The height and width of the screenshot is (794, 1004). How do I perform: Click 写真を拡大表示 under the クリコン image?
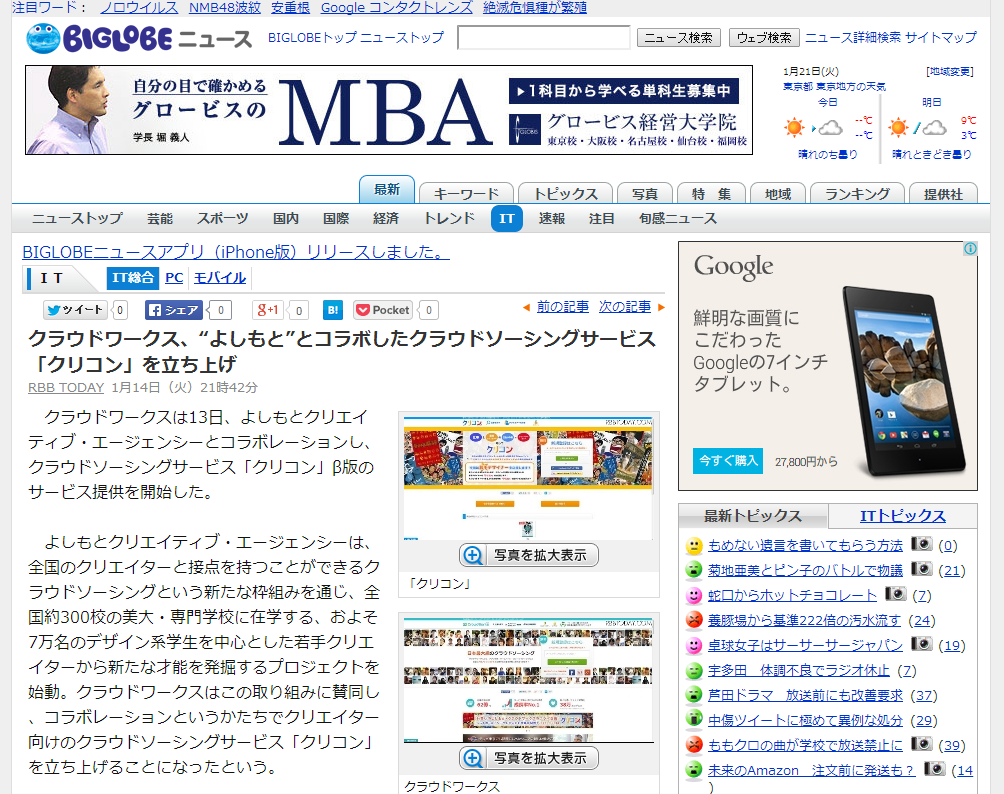(x=529, y=555)
